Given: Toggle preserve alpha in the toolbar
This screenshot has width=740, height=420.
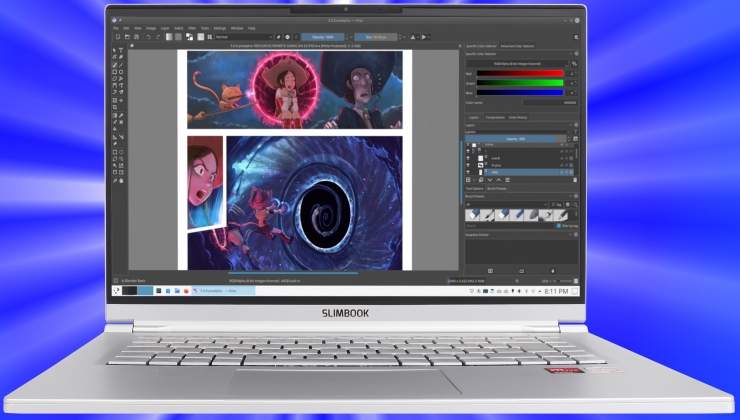Looking at the screenshot, I should coord(287,37).
